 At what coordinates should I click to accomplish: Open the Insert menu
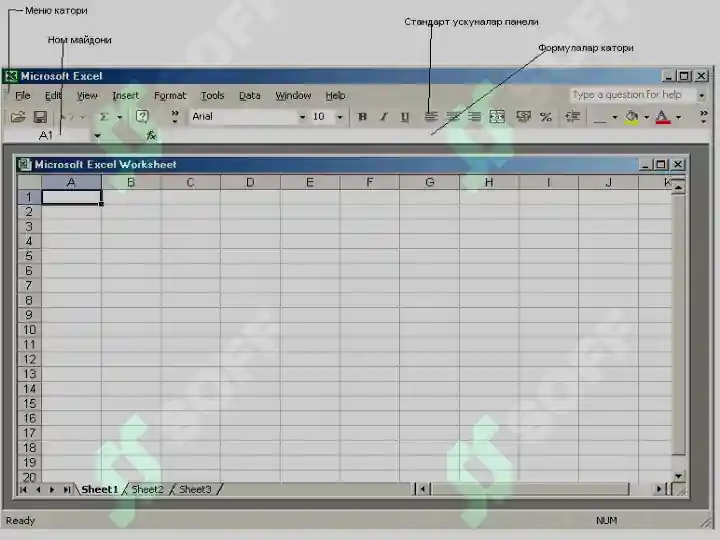click(x=125, y=96)
